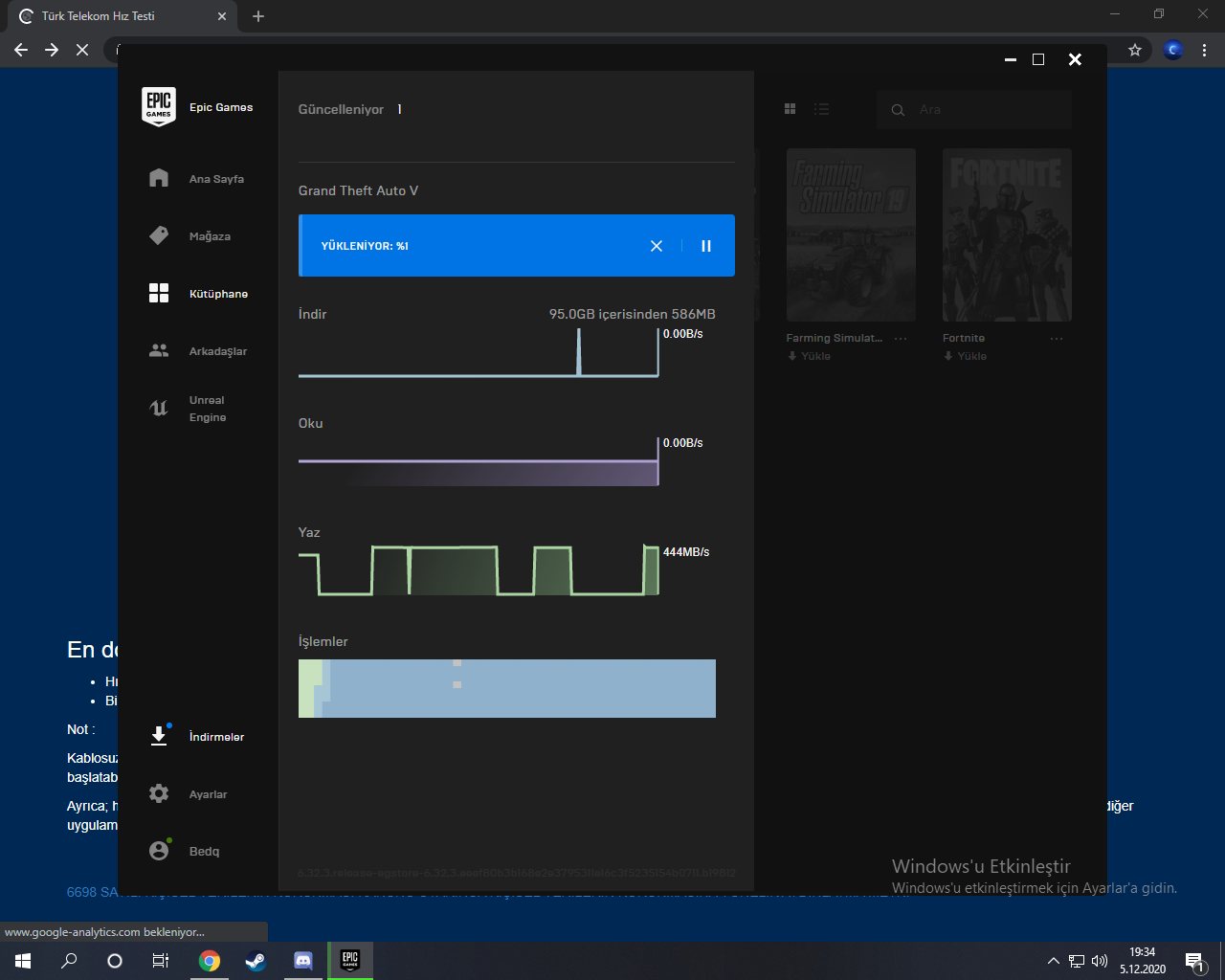Open the Bedq account profile
The width and height of the screenshot is (1225, 980).
click(203, 851)
